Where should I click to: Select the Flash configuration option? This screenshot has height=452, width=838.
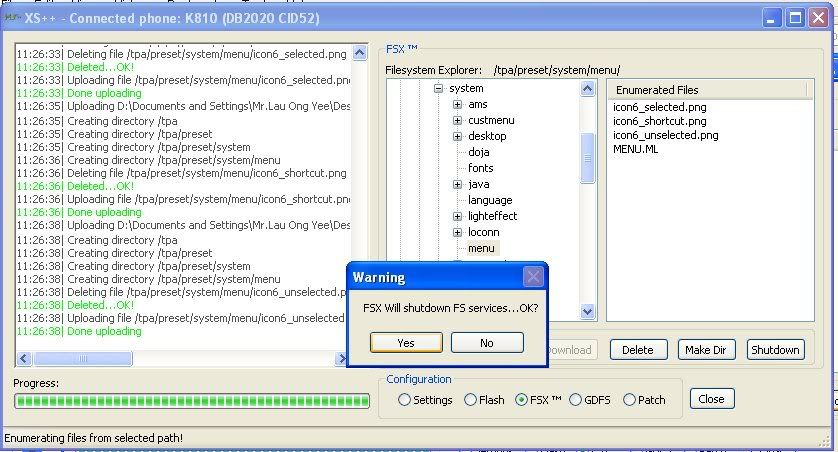(471, 400)
